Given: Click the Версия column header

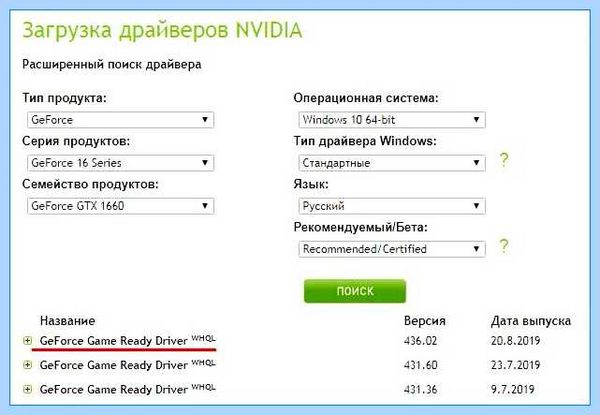Looking at the screenshot, I should click(x=425, y=321).
